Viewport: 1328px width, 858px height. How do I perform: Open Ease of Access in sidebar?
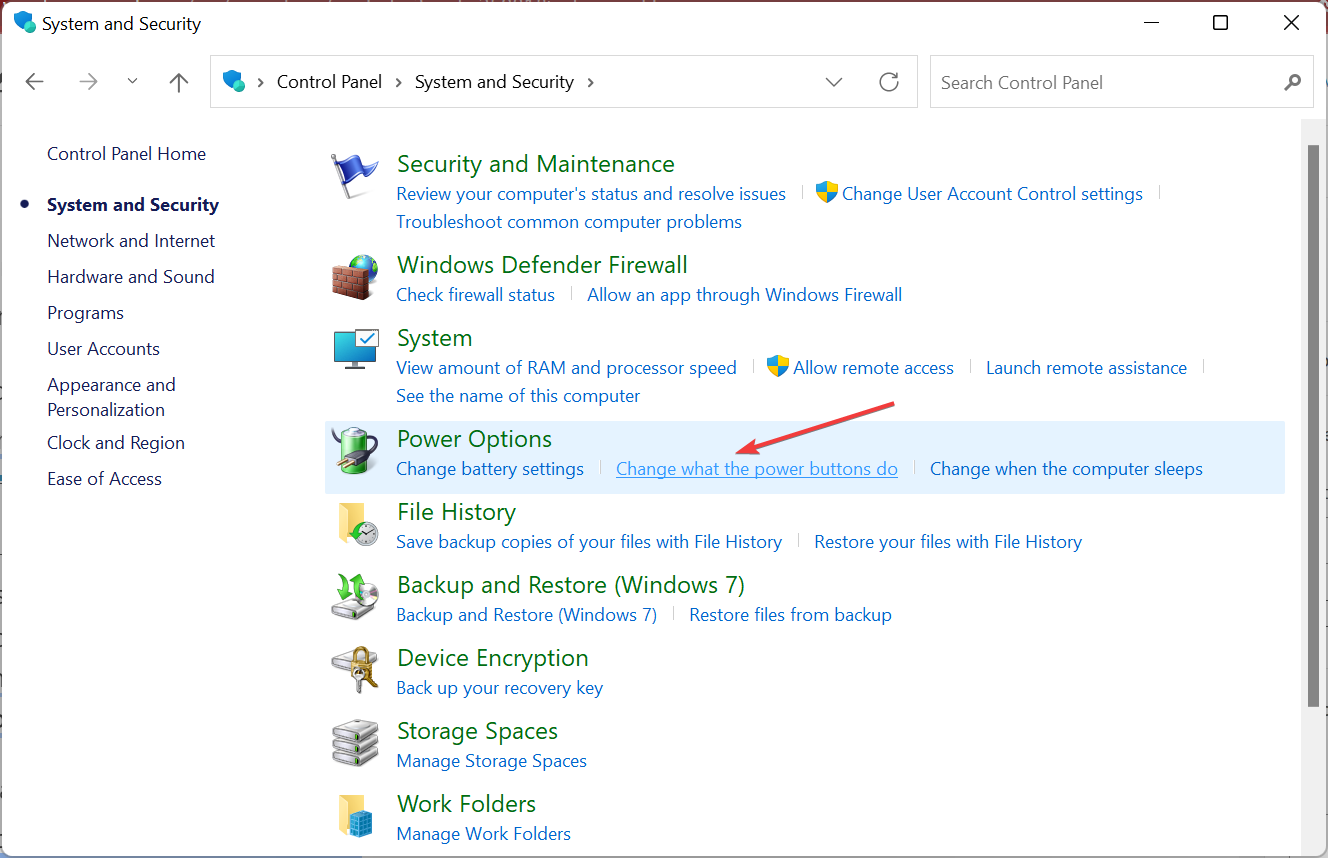point(104,479)
